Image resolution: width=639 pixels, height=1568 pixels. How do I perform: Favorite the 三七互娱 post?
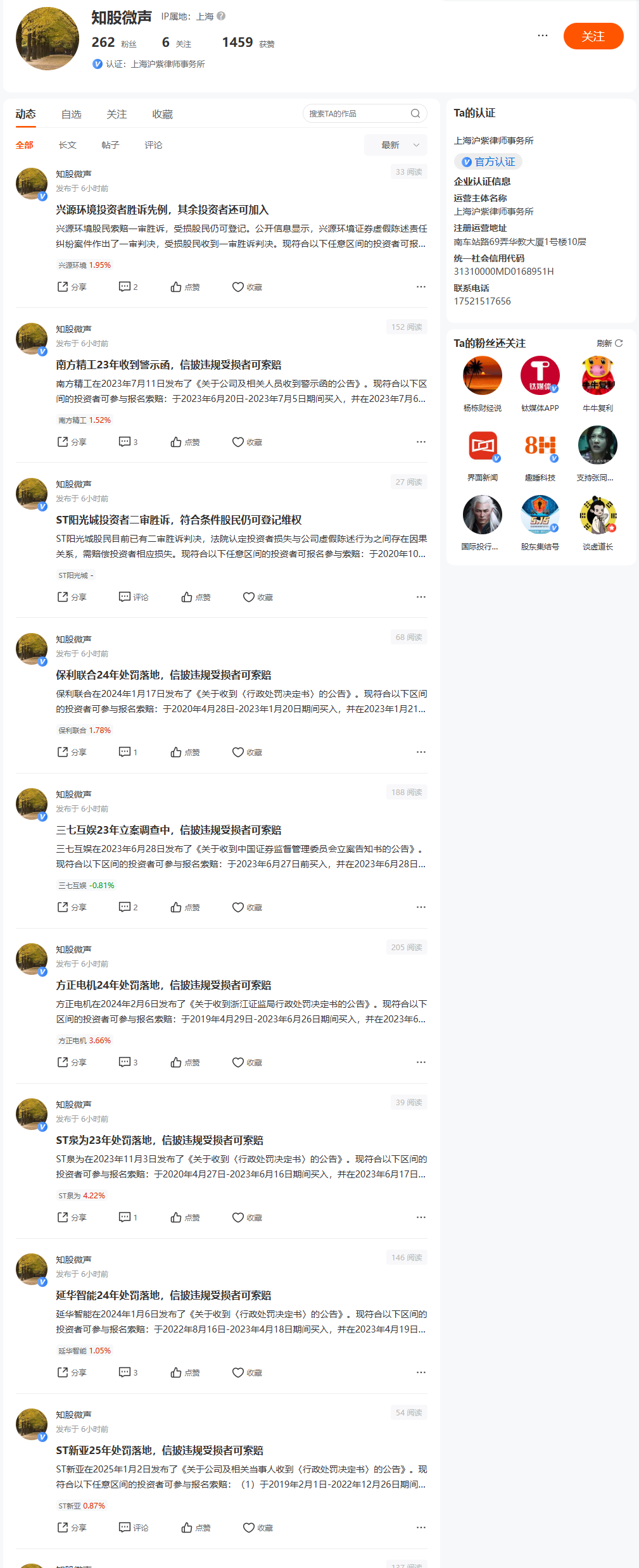pos(247,907)
